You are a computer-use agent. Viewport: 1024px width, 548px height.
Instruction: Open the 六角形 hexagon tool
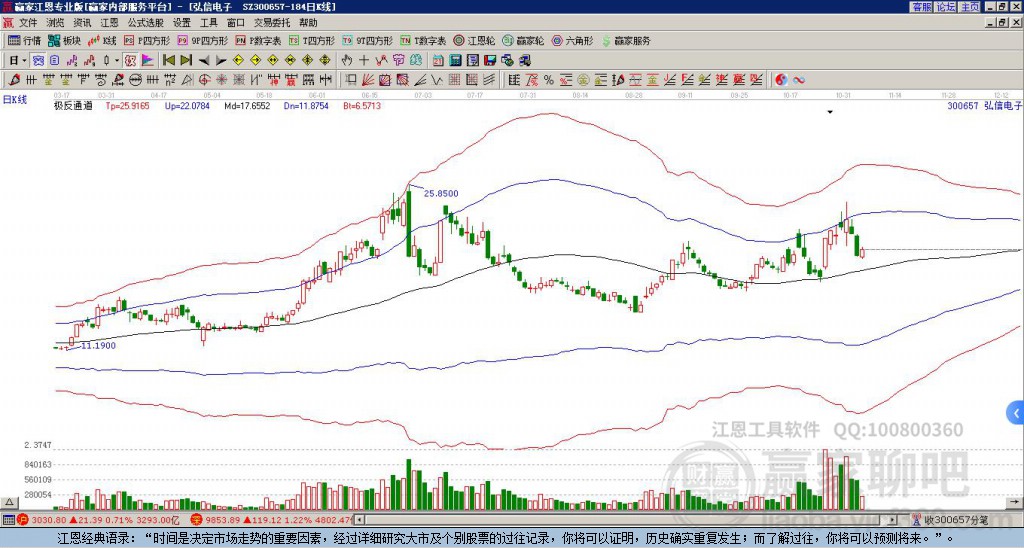572,40
